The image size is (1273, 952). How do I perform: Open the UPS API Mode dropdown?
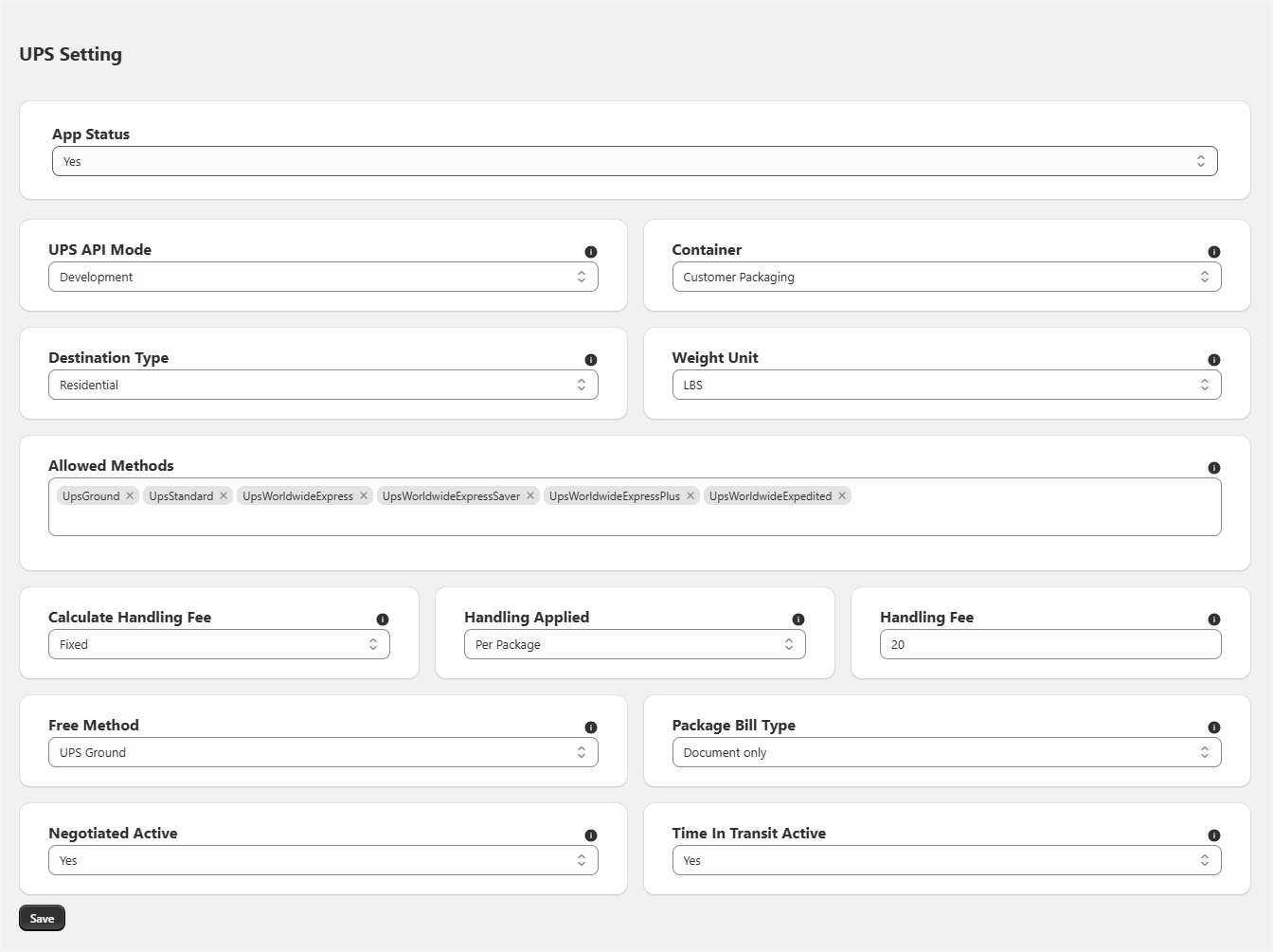point(323,277)
